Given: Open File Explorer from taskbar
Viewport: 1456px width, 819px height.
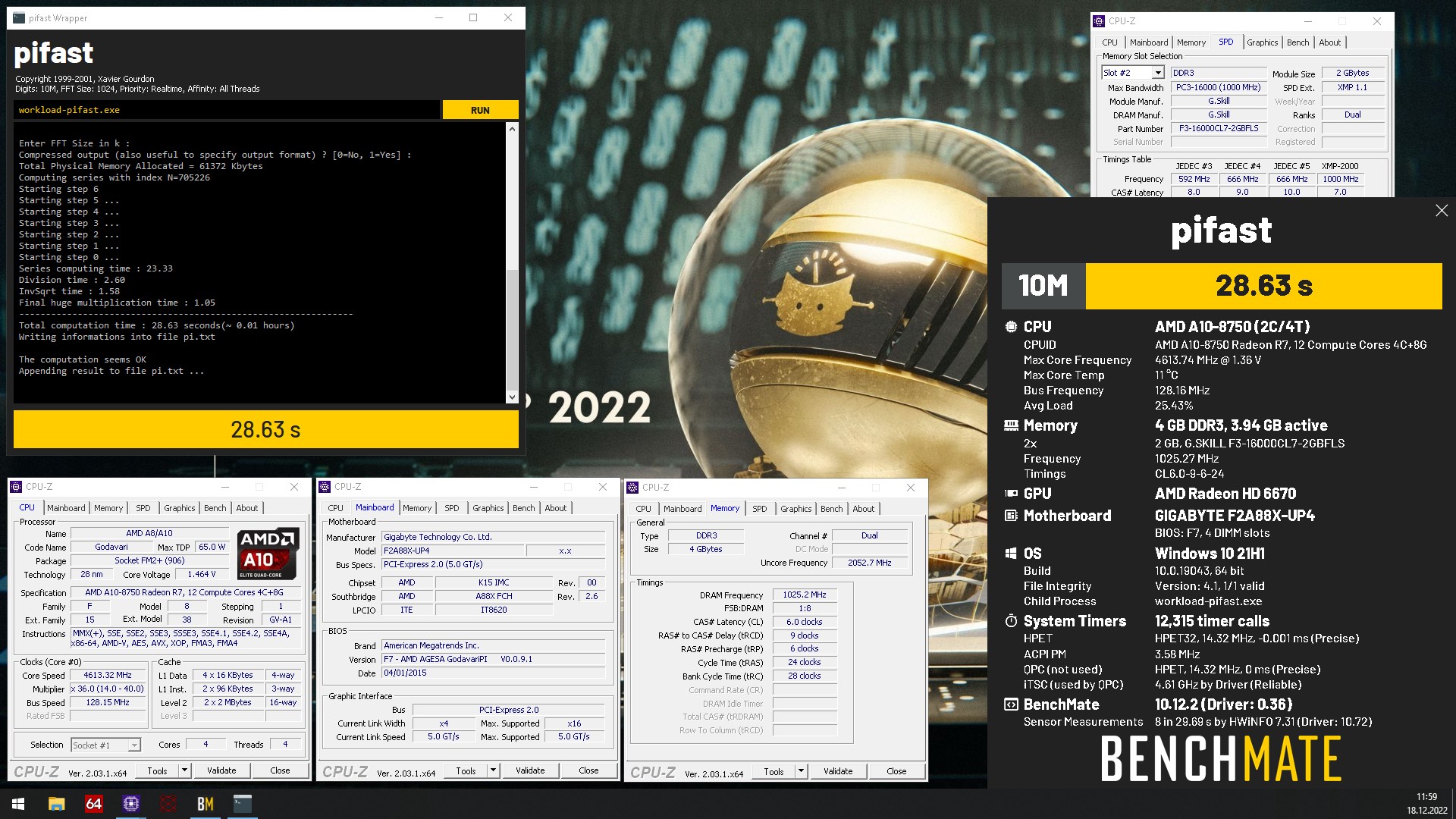Looking at the screenshot, I should tap(56, 804).
